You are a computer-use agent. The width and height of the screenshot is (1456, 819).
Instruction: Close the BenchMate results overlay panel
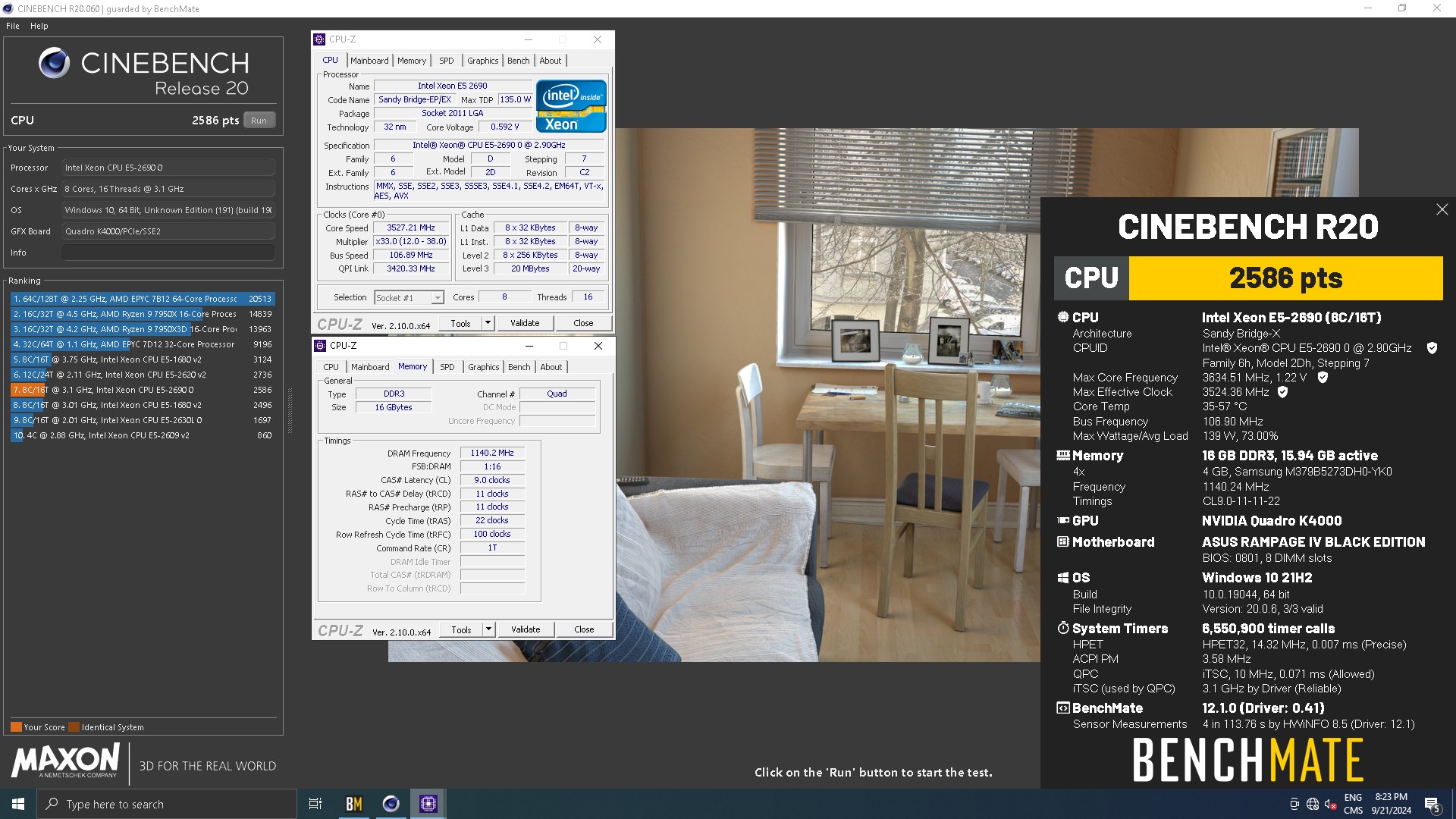[1442, 209]
